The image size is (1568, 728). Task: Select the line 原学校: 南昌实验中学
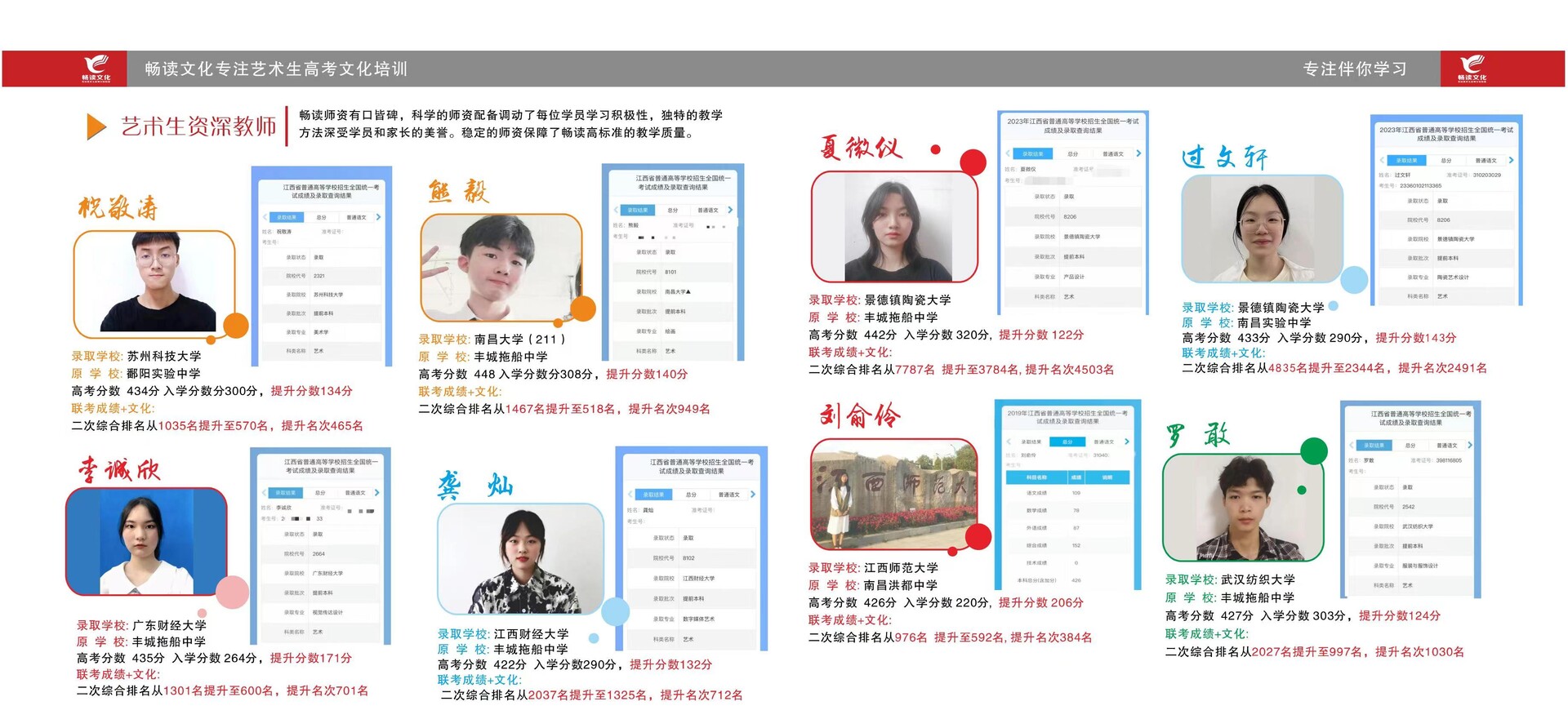tap(1246, 322)
